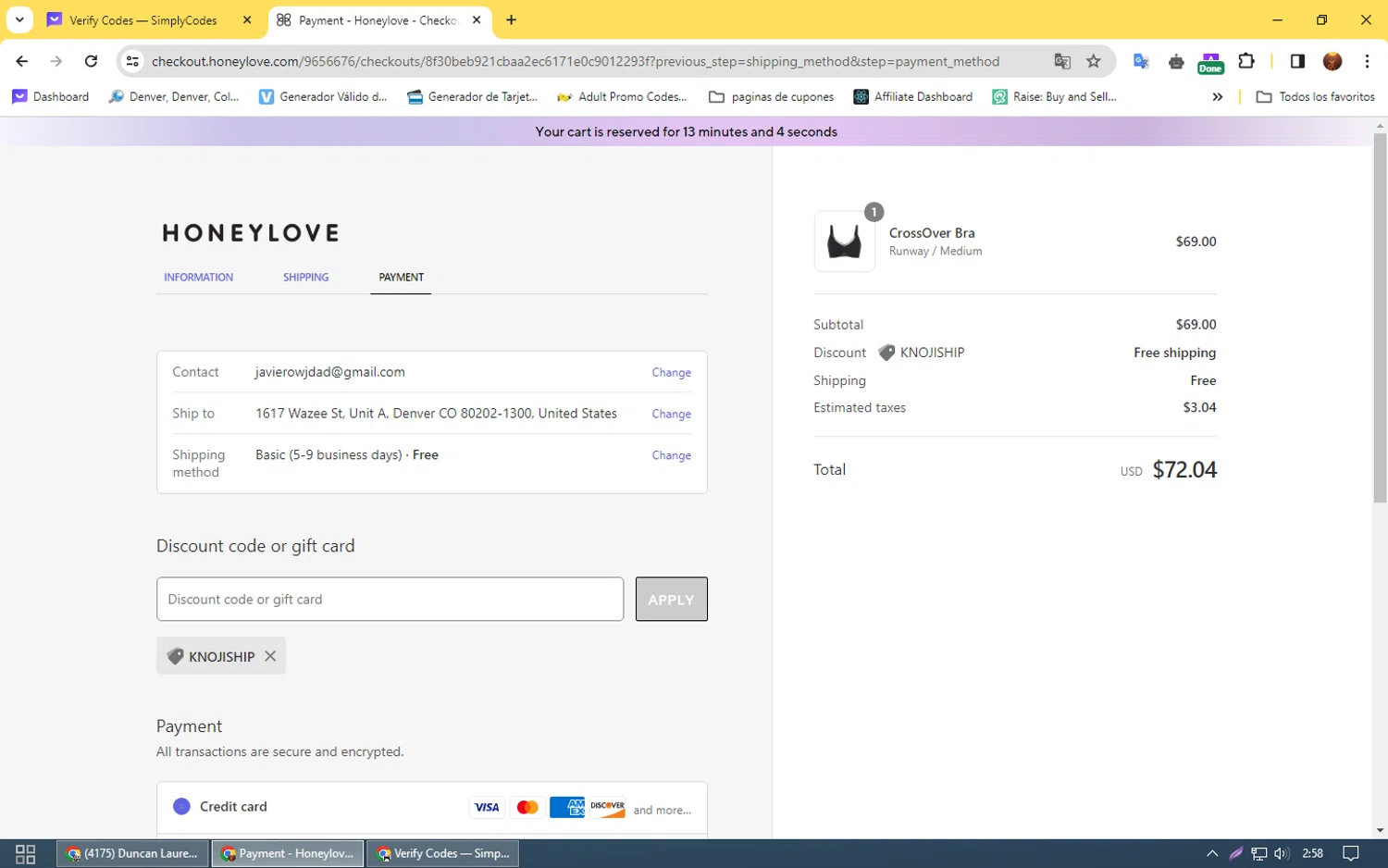Screen dimensions: 1388x868
Task: Open the purple Done extension icon
Action: 1210,62
